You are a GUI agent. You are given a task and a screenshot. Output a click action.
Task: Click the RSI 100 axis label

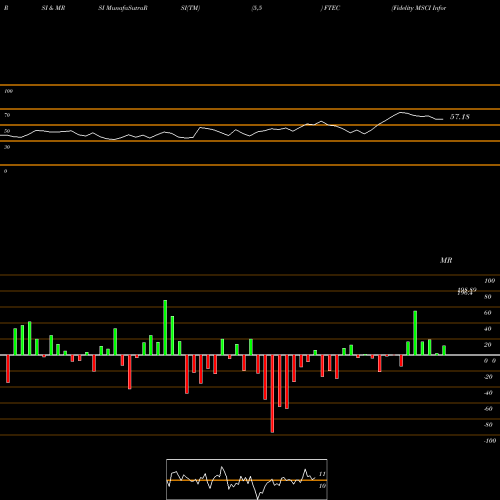[x=8, y=91]
